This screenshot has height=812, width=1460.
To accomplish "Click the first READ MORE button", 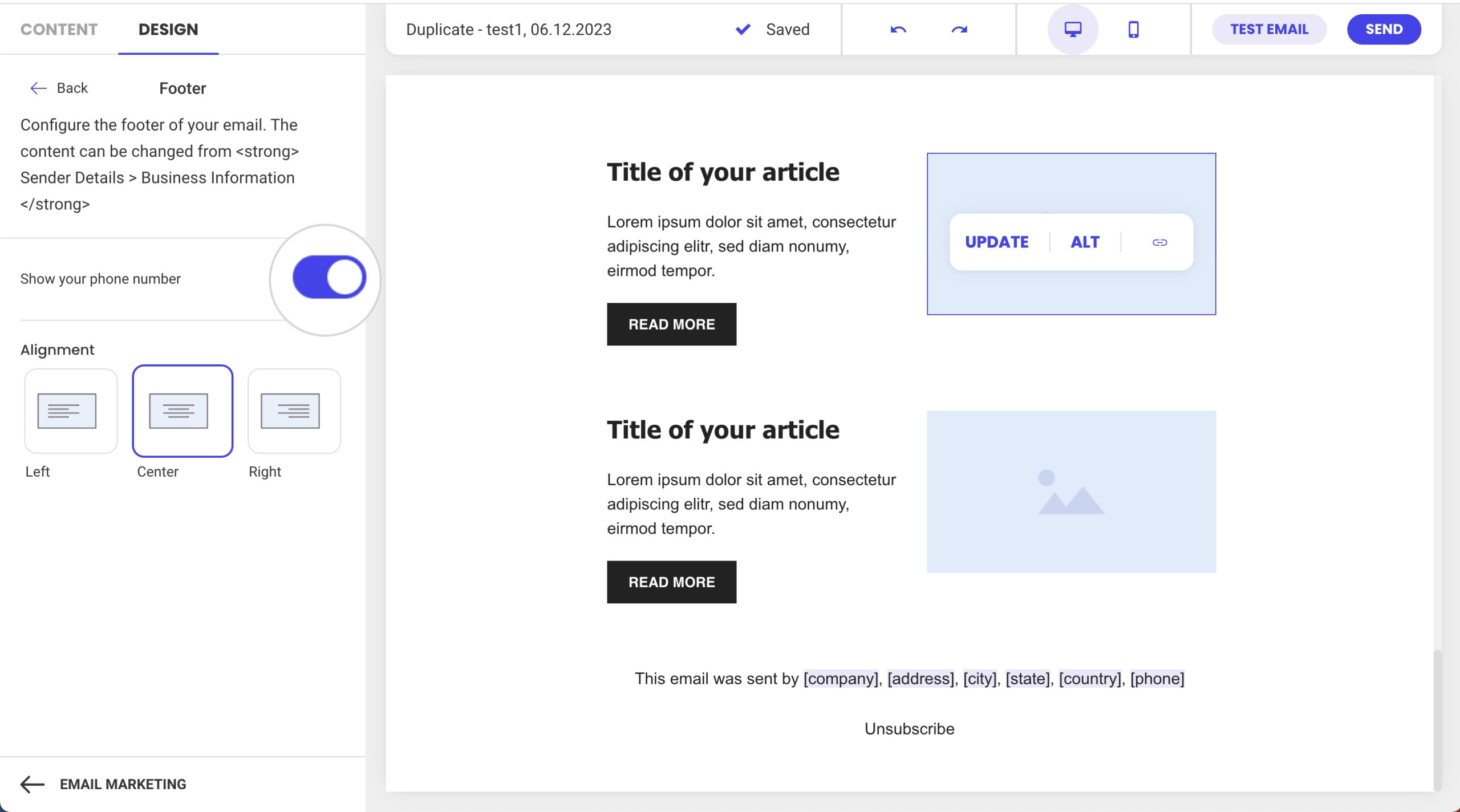I will pos(672,324).
